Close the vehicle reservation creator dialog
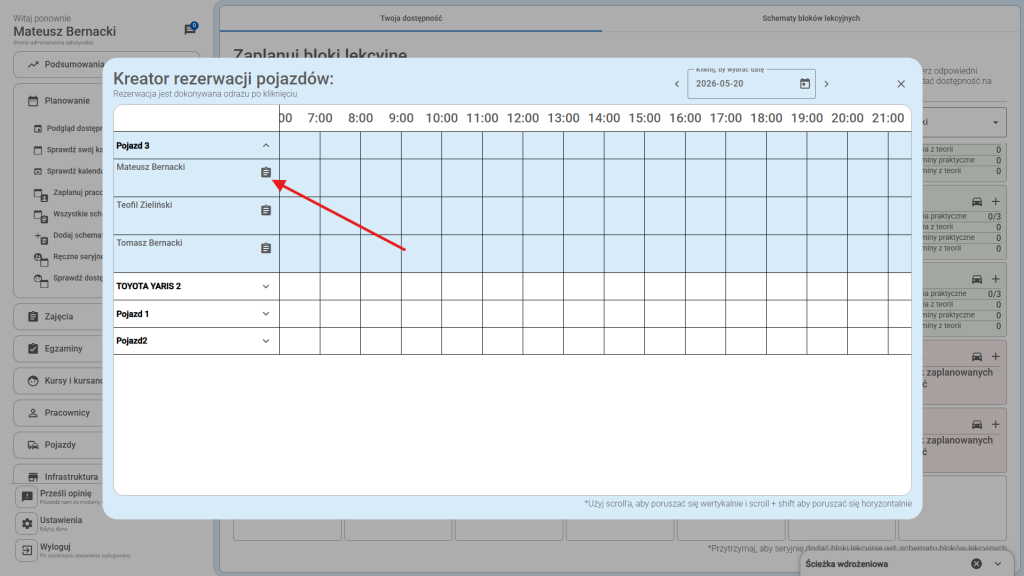This screenshot has height=576, width=1024. click(x=901, y=84)
